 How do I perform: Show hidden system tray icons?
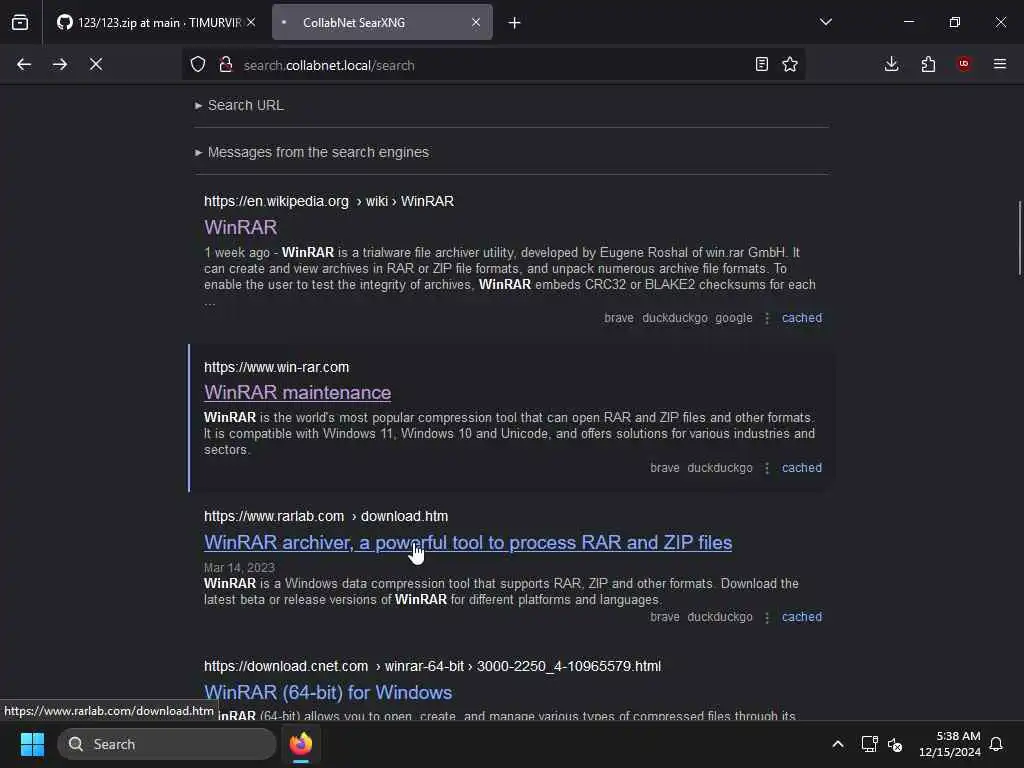point(838,744)
